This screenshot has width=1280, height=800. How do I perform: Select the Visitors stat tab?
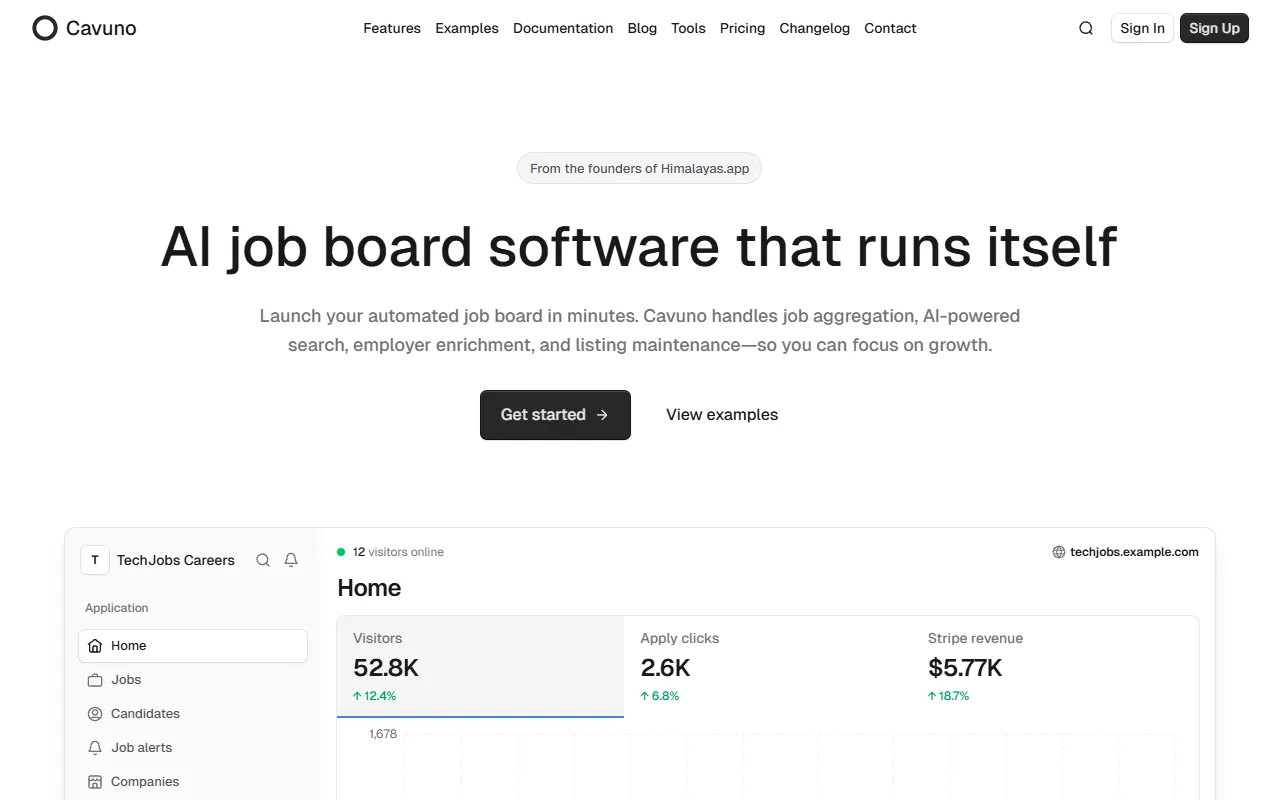(x=480, y=666)
